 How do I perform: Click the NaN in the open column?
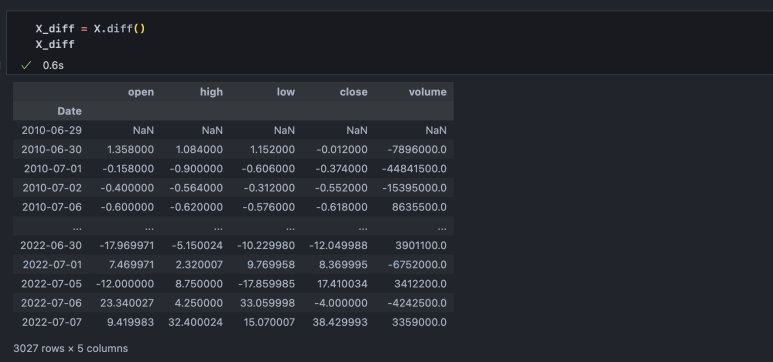click(x=143, y=130)
